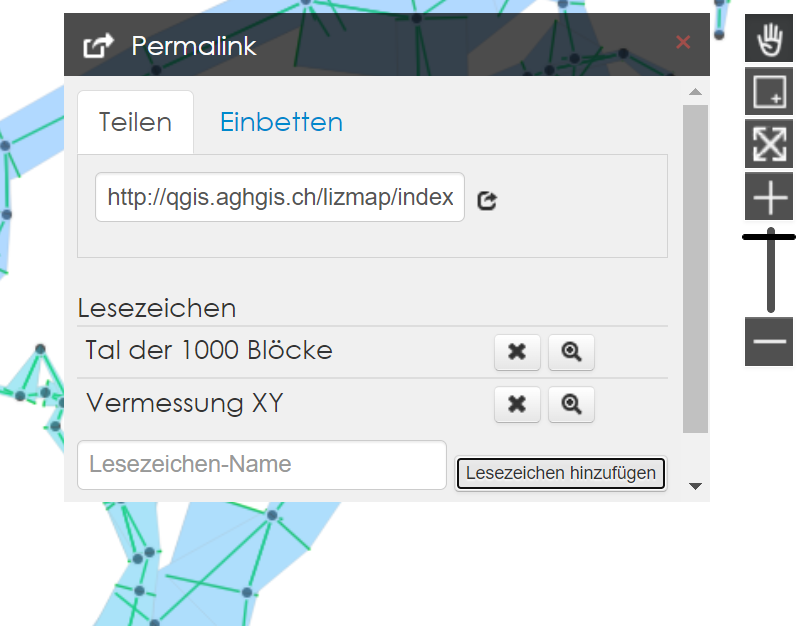Close the Permalink panel

(683, 42)
